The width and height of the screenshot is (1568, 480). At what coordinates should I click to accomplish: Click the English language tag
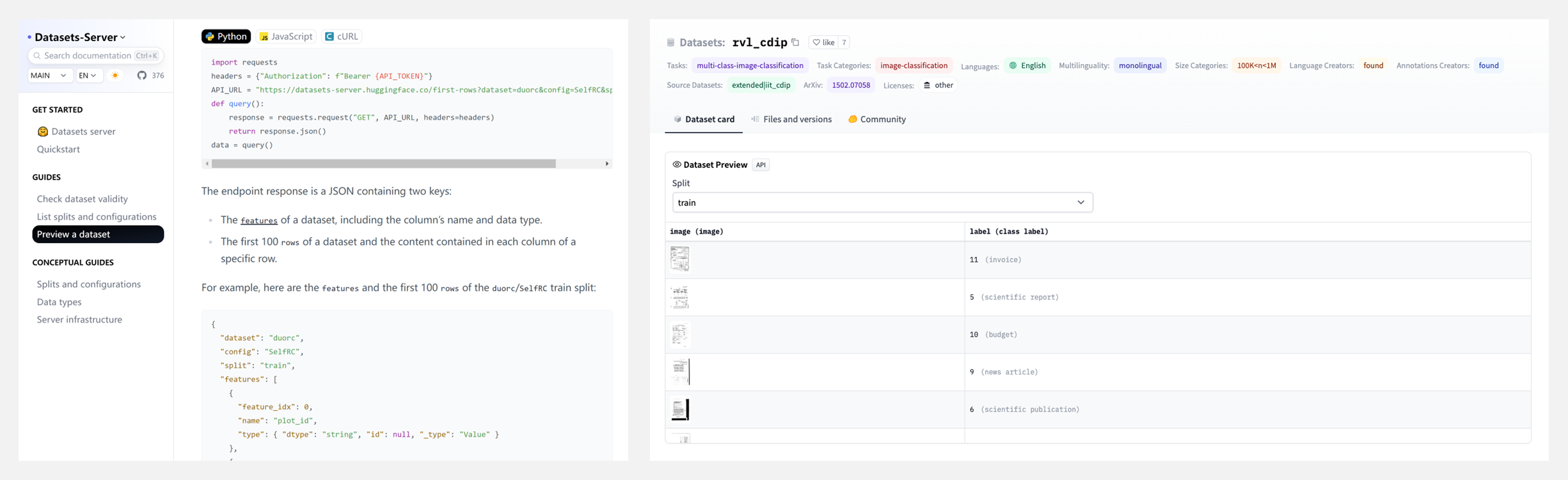[1027, 65]
